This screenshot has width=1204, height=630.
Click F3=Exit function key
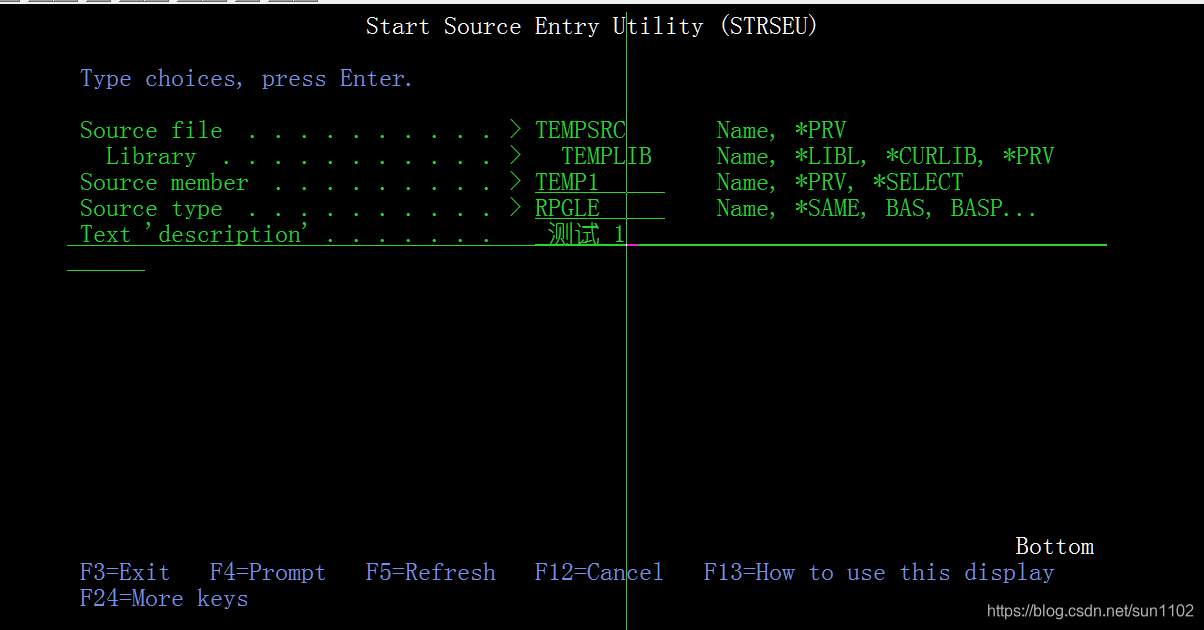click(125, 573)
